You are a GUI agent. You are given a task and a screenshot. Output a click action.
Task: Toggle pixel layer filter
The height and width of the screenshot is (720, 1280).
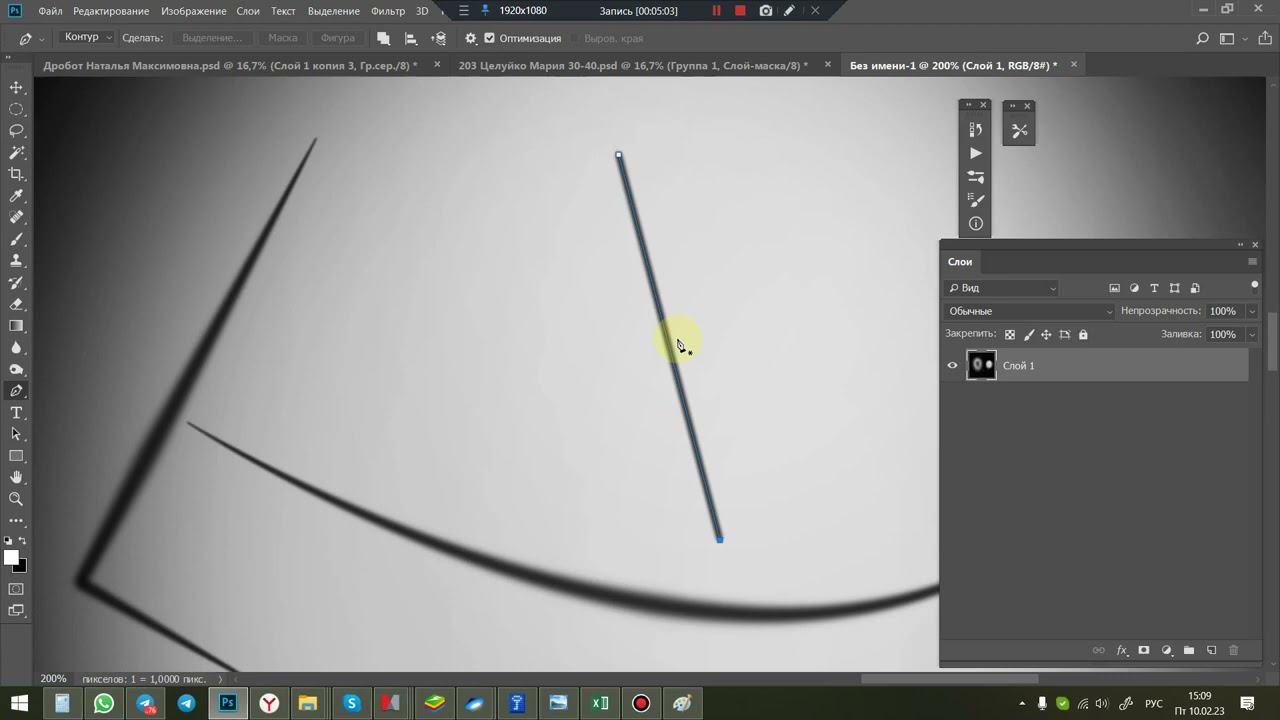[x=1114, y=288]
